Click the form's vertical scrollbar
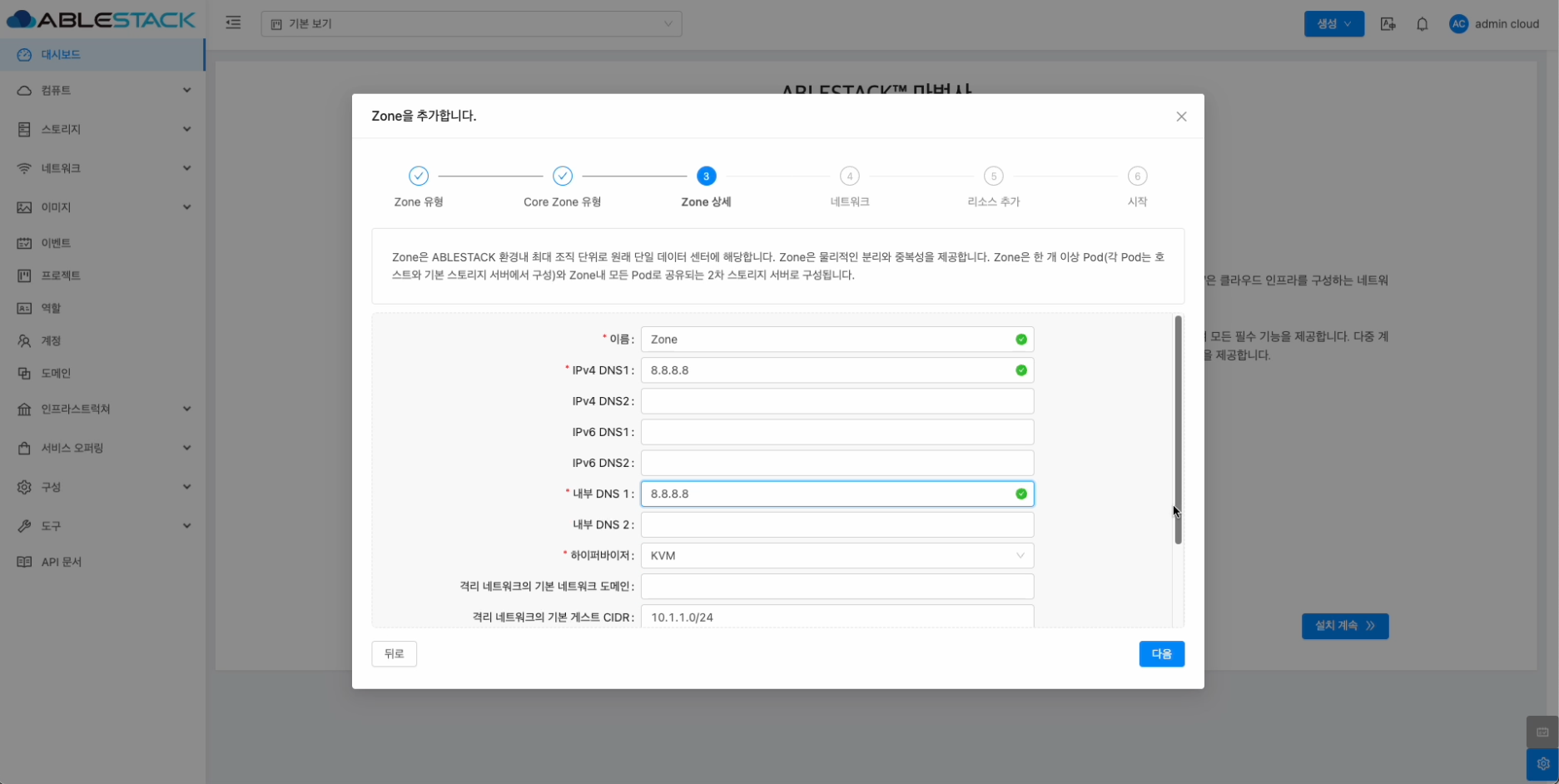The height and width of the screenshot is (784, 1559). 1178,430
